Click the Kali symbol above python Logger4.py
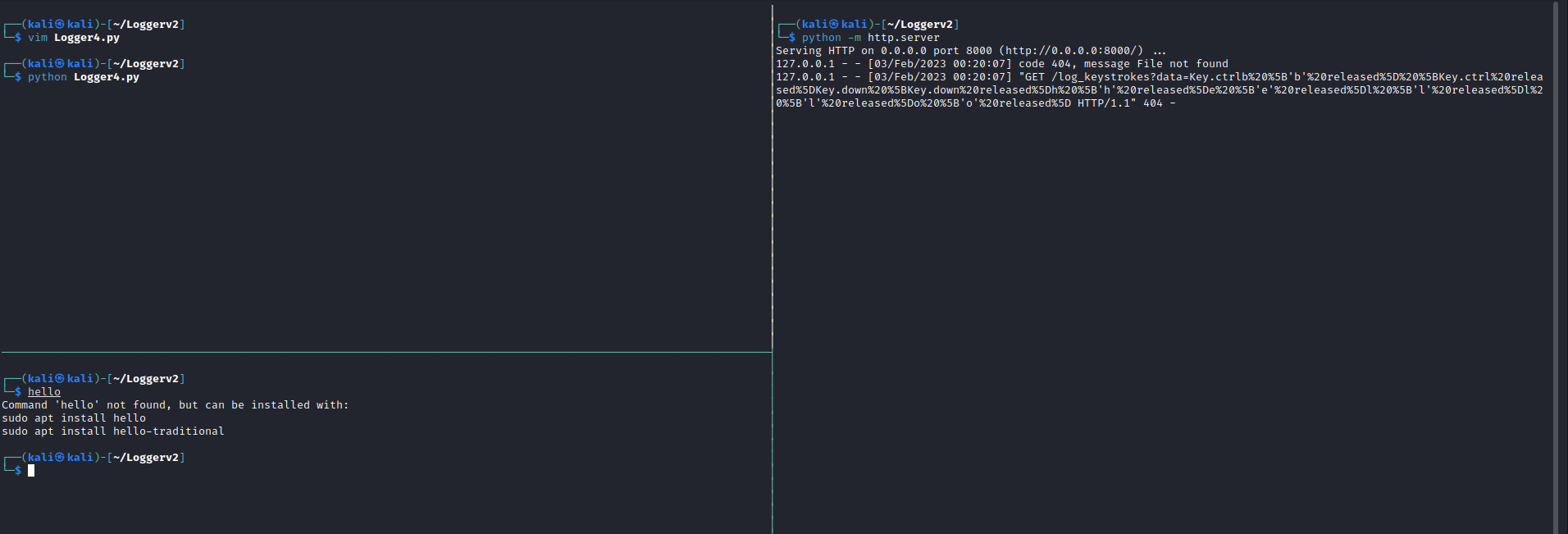Screen dimensions: 1568x534 pos(59,64)
